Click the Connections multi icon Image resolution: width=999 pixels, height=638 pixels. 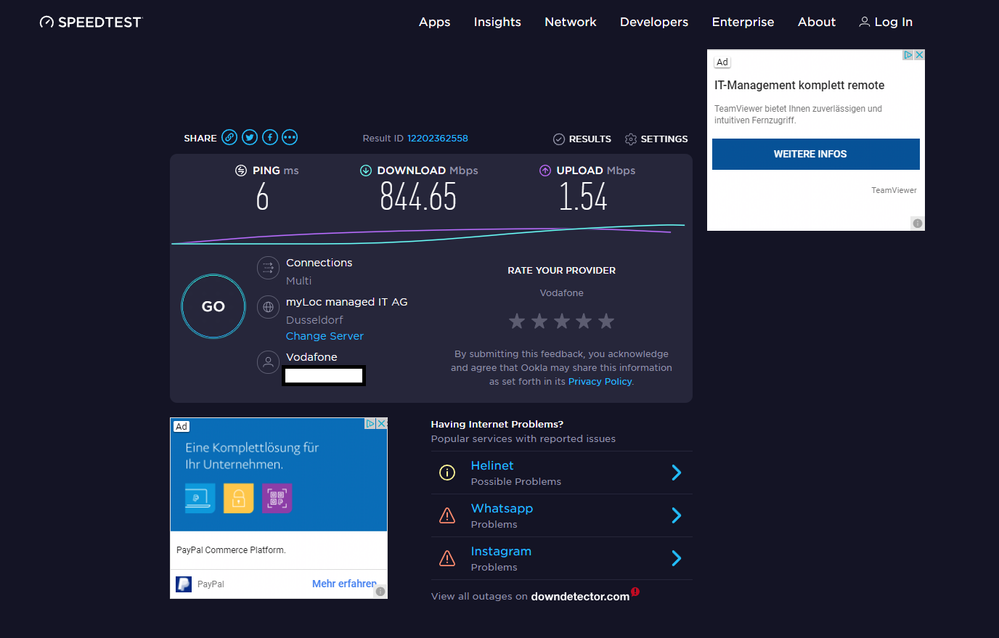tap(268, 268)
